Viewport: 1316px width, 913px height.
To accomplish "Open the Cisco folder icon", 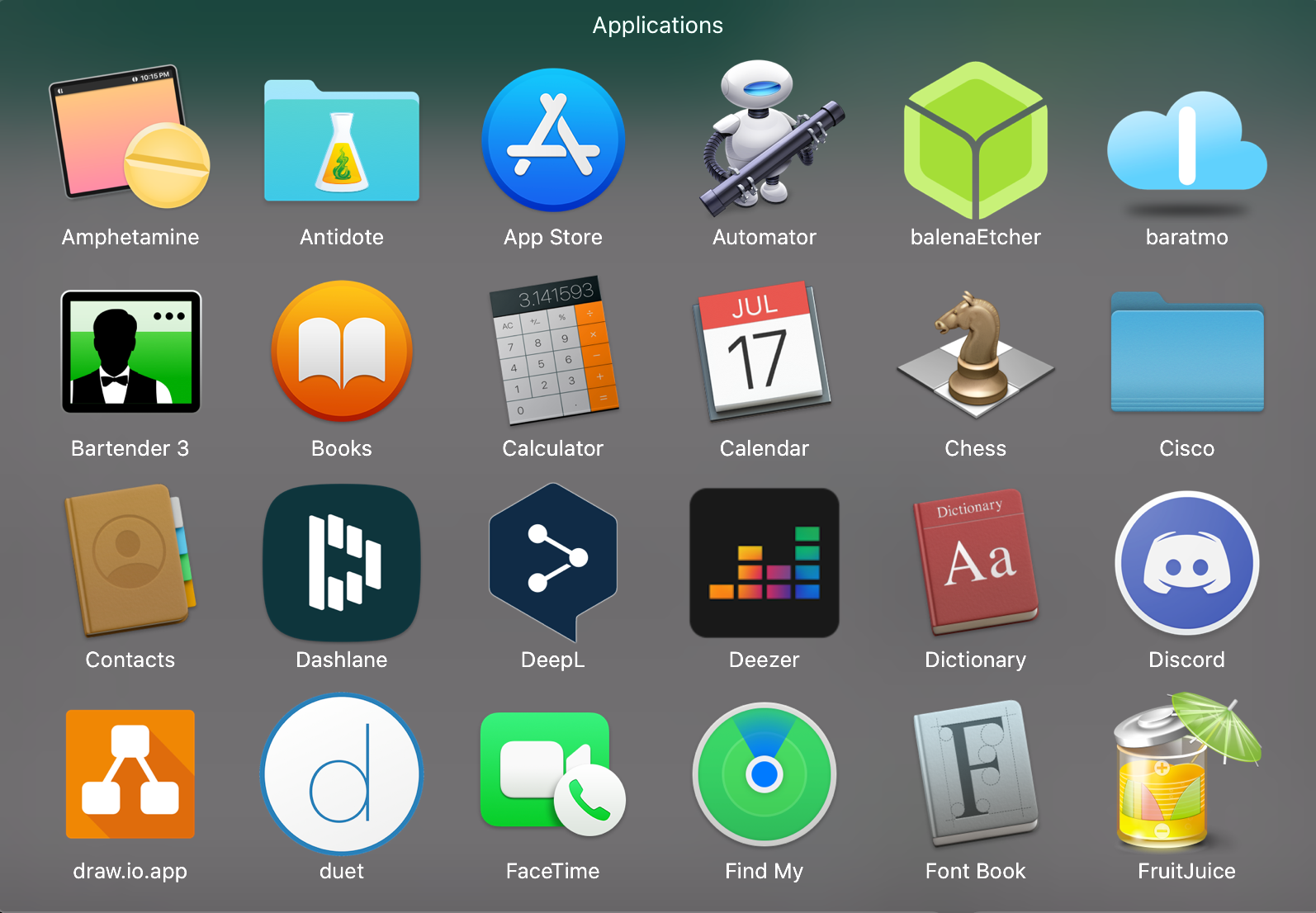I will pyautogui.click(x=1187, y=352).
